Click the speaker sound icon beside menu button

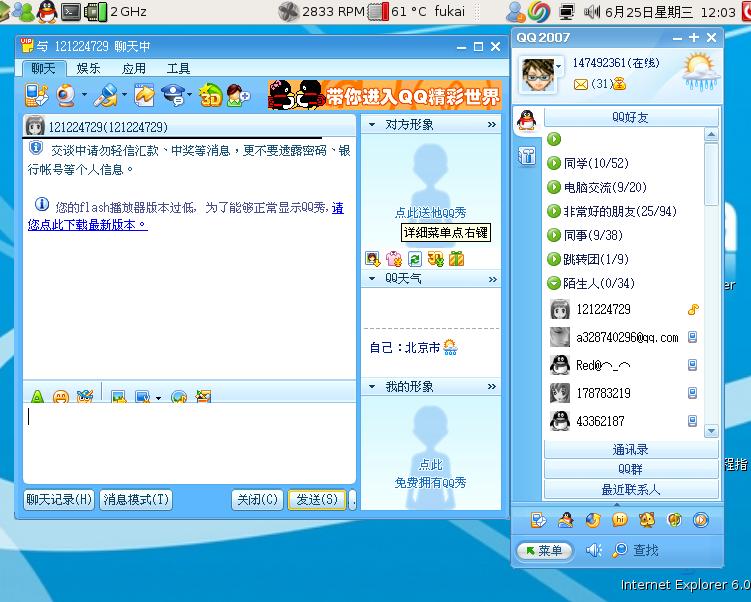click(593, 550)
